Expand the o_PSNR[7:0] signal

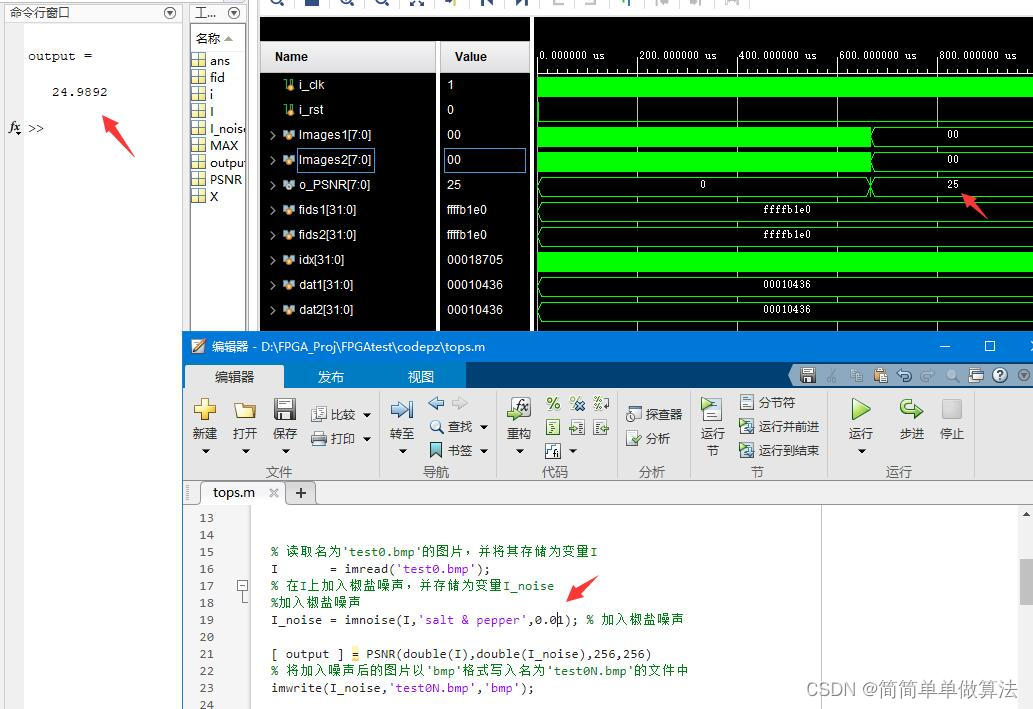click(273, 185)
